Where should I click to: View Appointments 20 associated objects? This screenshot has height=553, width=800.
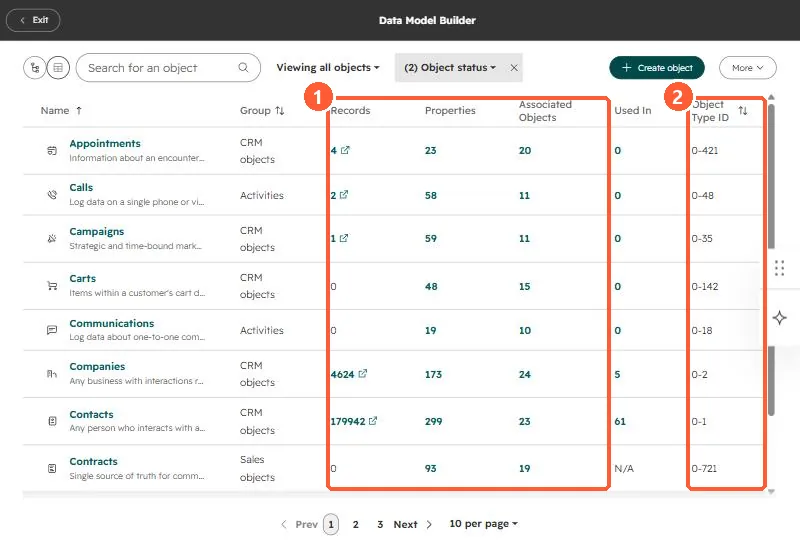point(525,150)
